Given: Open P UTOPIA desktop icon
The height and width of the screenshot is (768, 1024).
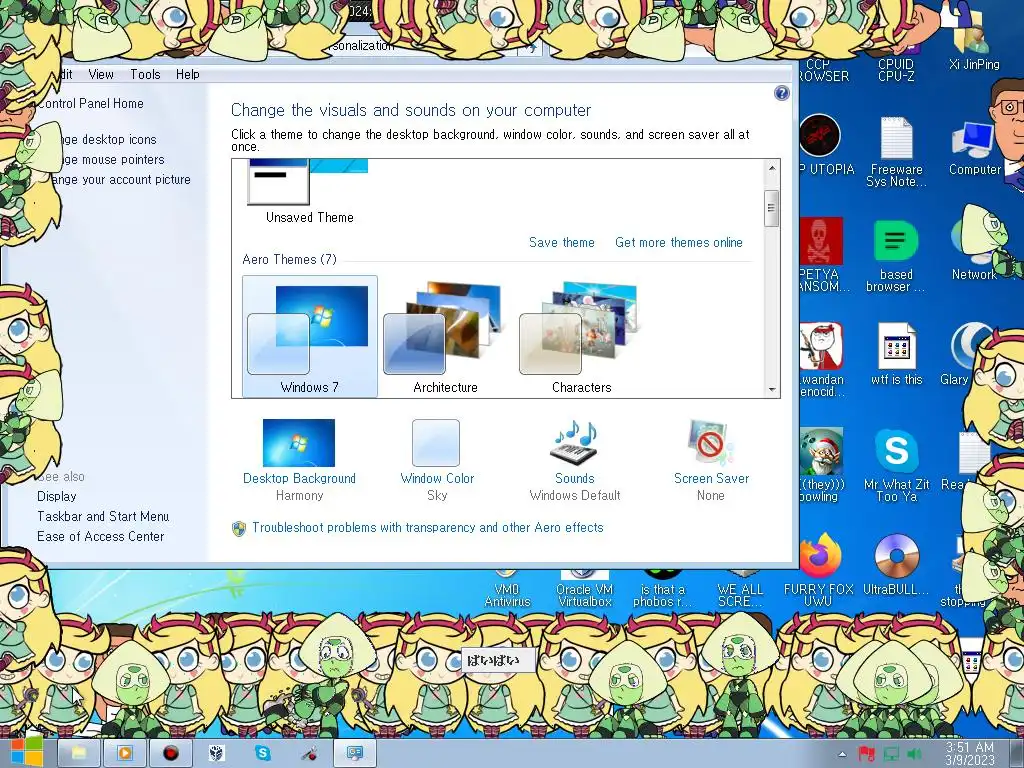Looking at the screenshot, I should pos(821,145).
